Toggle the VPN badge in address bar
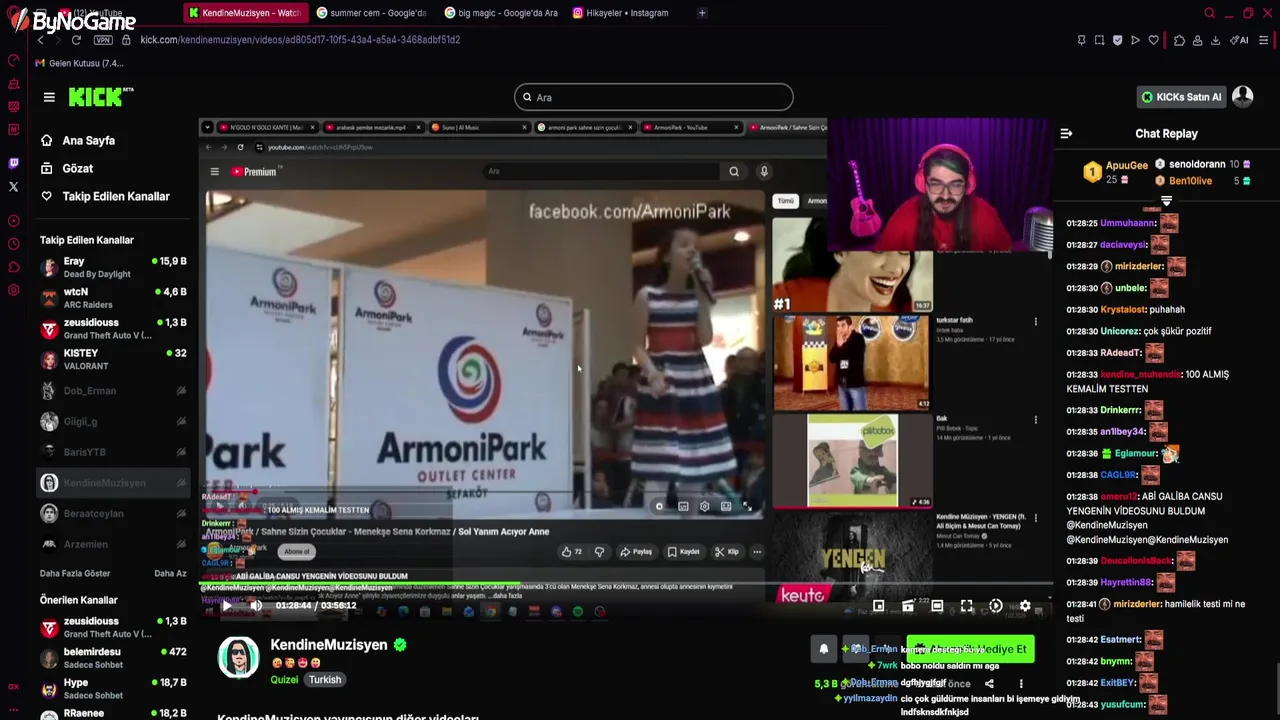This screenshot has height=720, width=1280. click(x=103, y=40)
